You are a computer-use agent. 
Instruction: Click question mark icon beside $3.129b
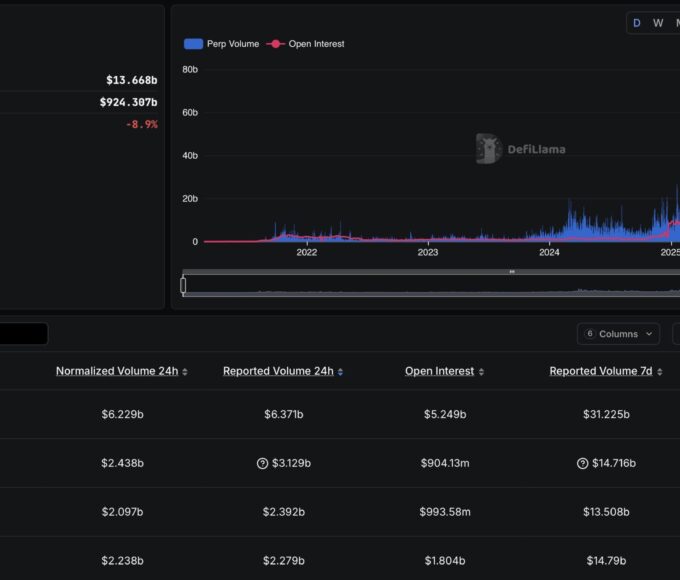point(262,463)
